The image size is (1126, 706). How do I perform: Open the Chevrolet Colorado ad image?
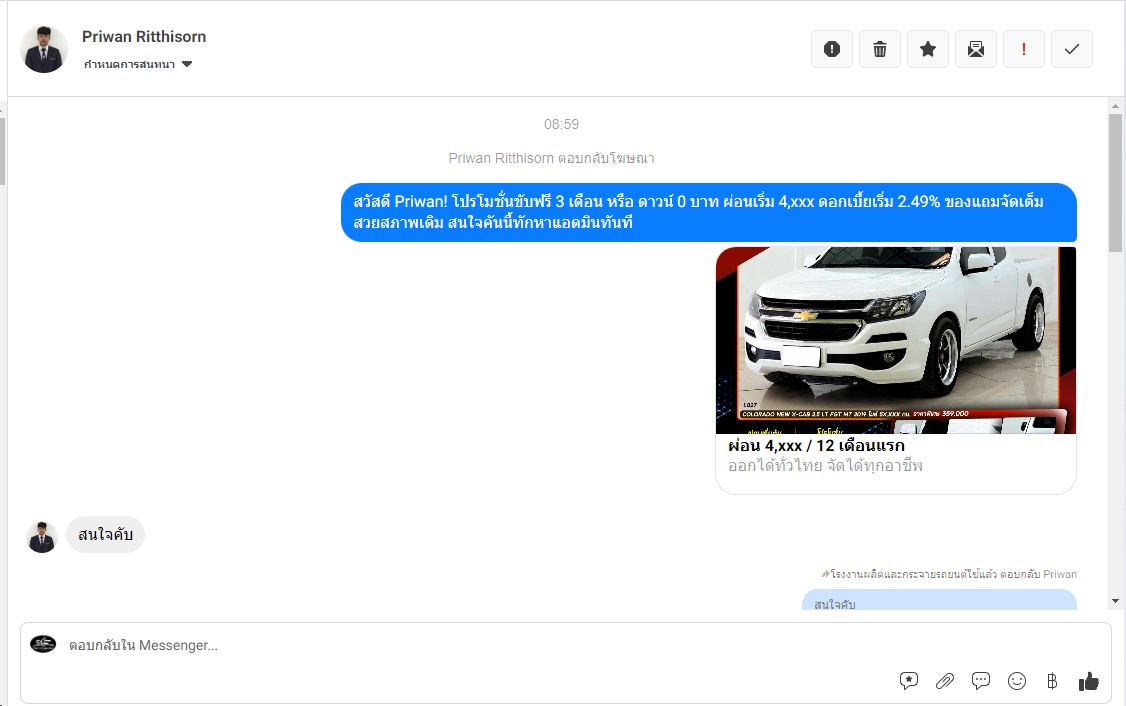(895, 340)
